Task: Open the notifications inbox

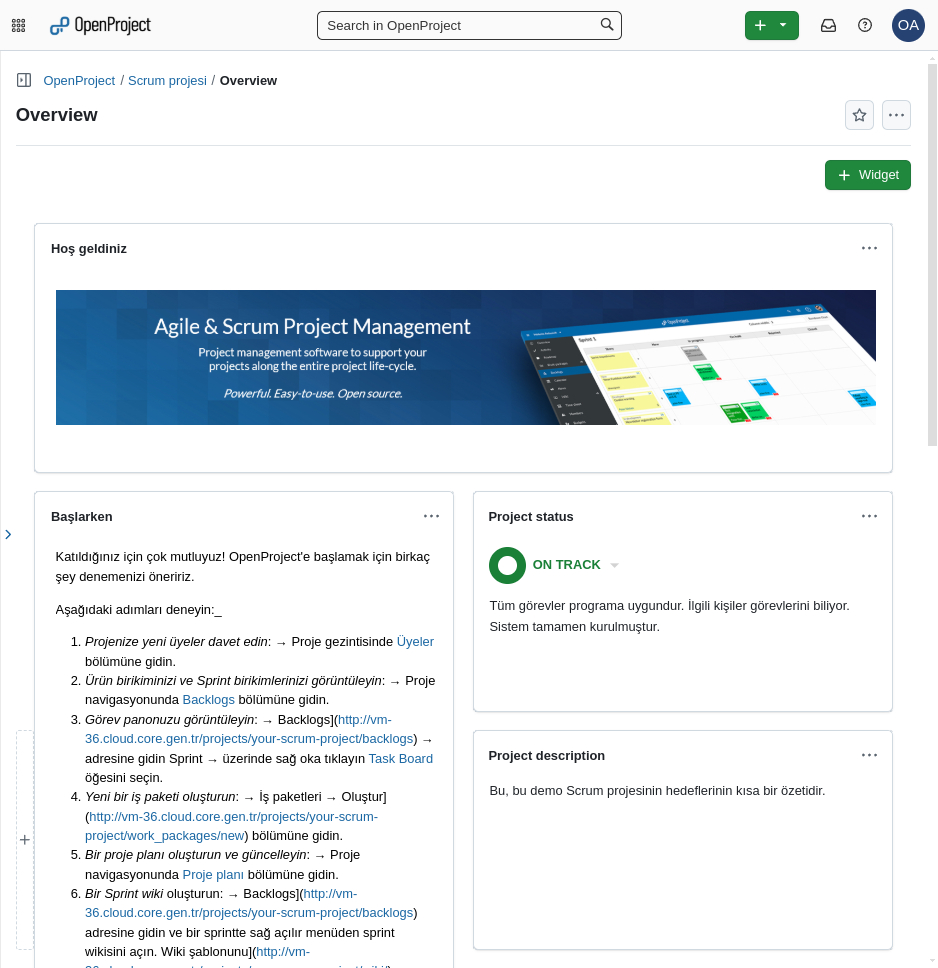Action: 828,25
